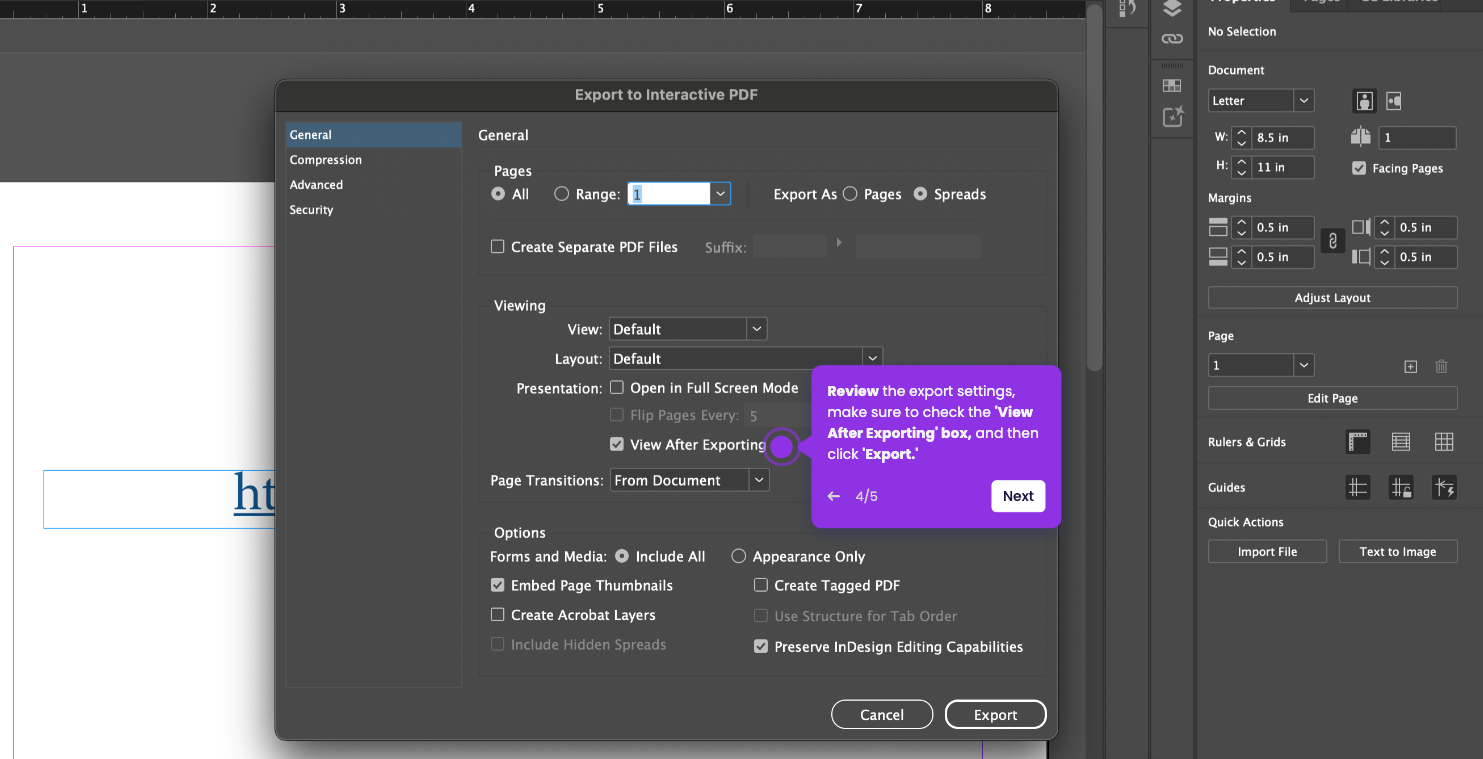Open the Compression section

[x=373, y=160]
